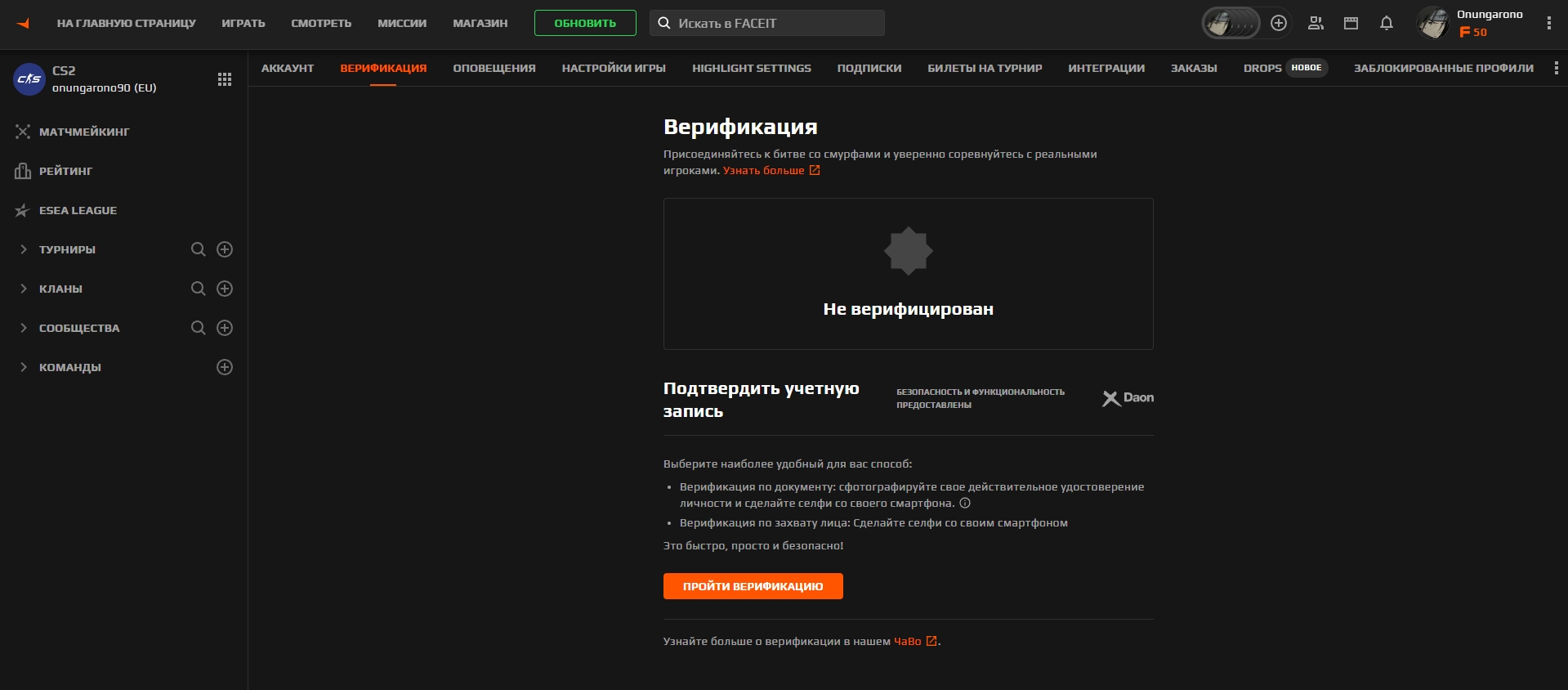Image resolution: width=1568 pixels, height=690 pixels.
Task: Open the Магазин menu
Action: [480, 23]
